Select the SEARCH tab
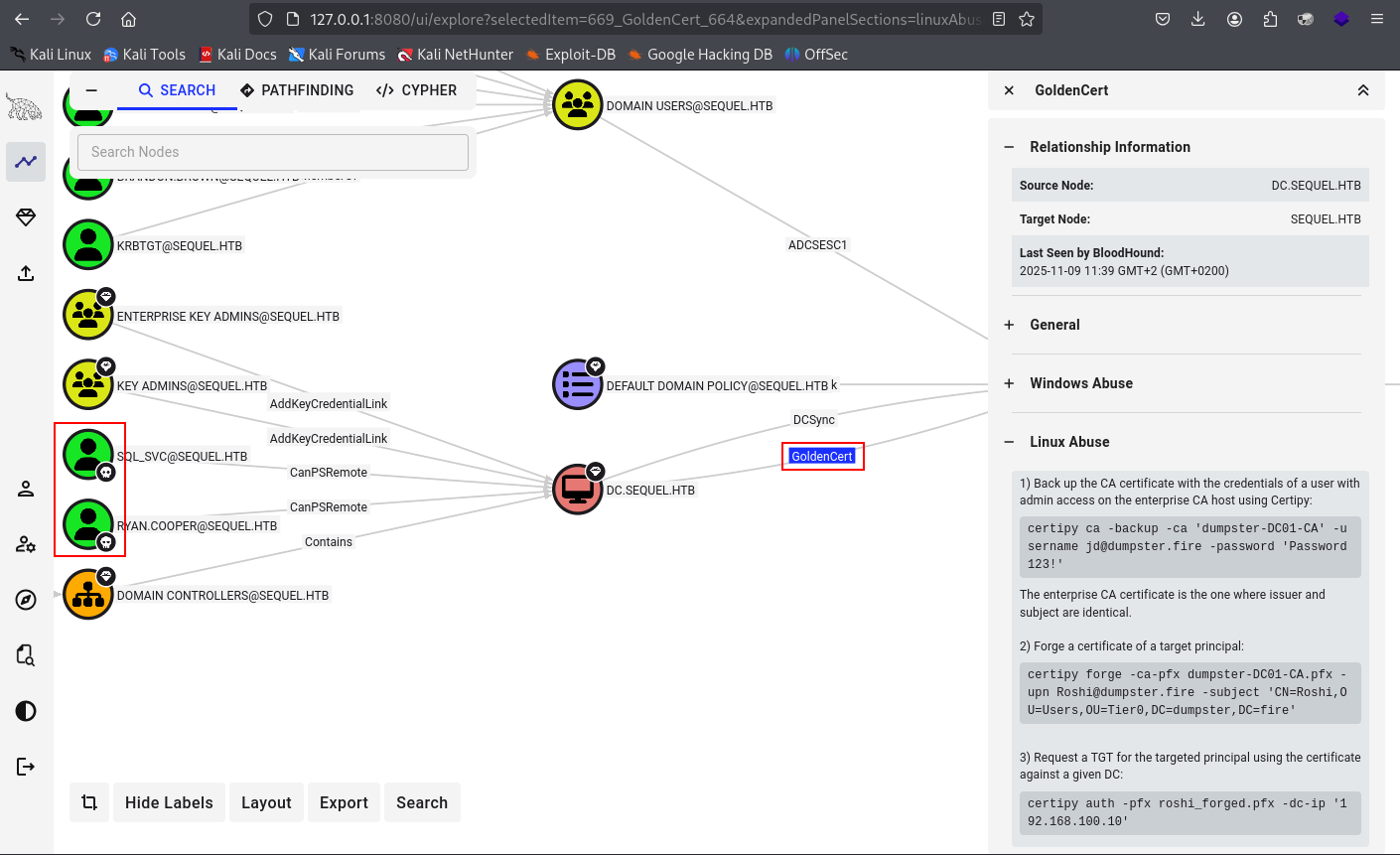The image size is (1400, 855). (x=177, y=90)
